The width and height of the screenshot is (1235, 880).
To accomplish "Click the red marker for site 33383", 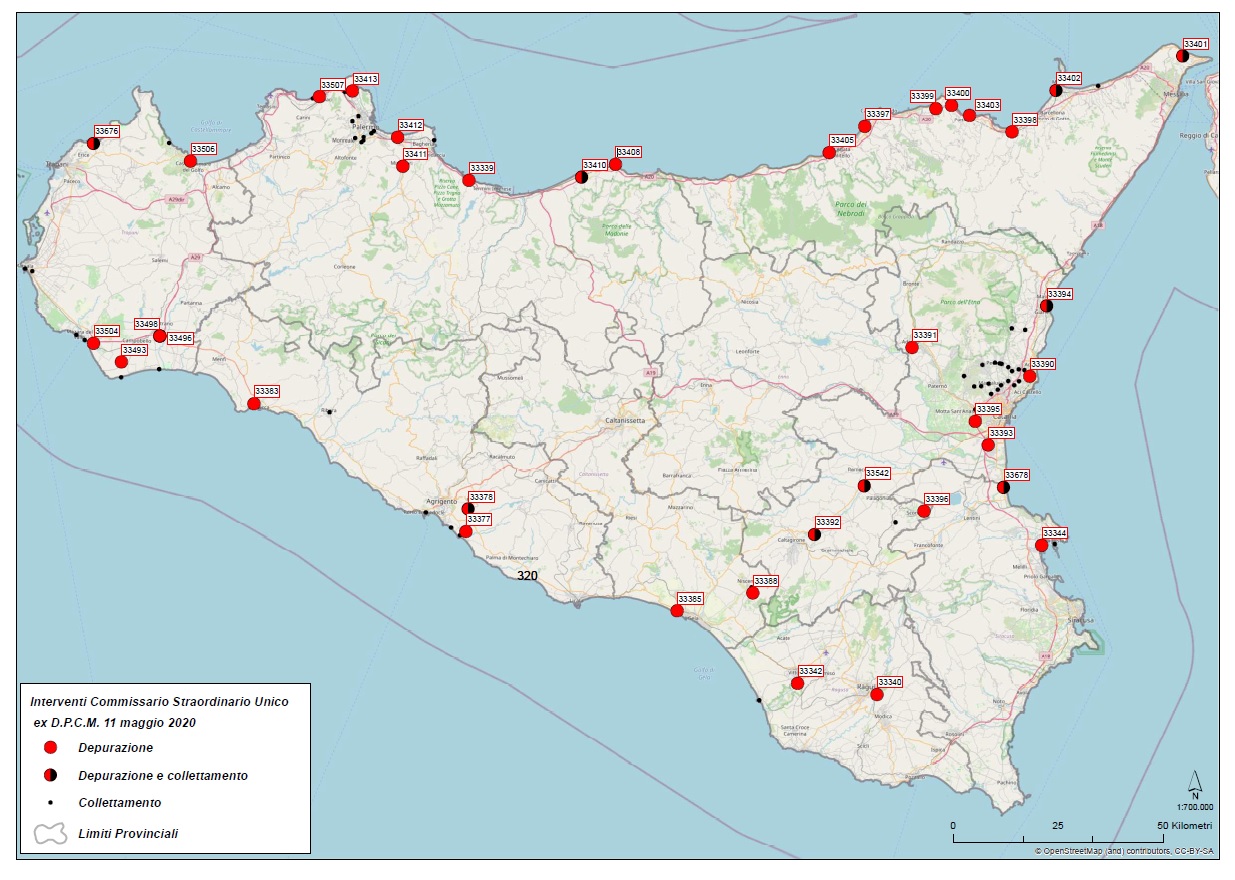I will coord(254,404).
